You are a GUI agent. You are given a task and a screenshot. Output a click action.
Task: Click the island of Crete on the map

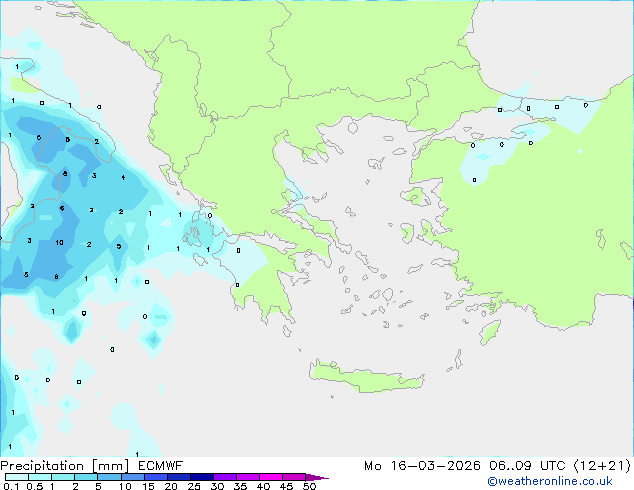[x=366, y=378]
